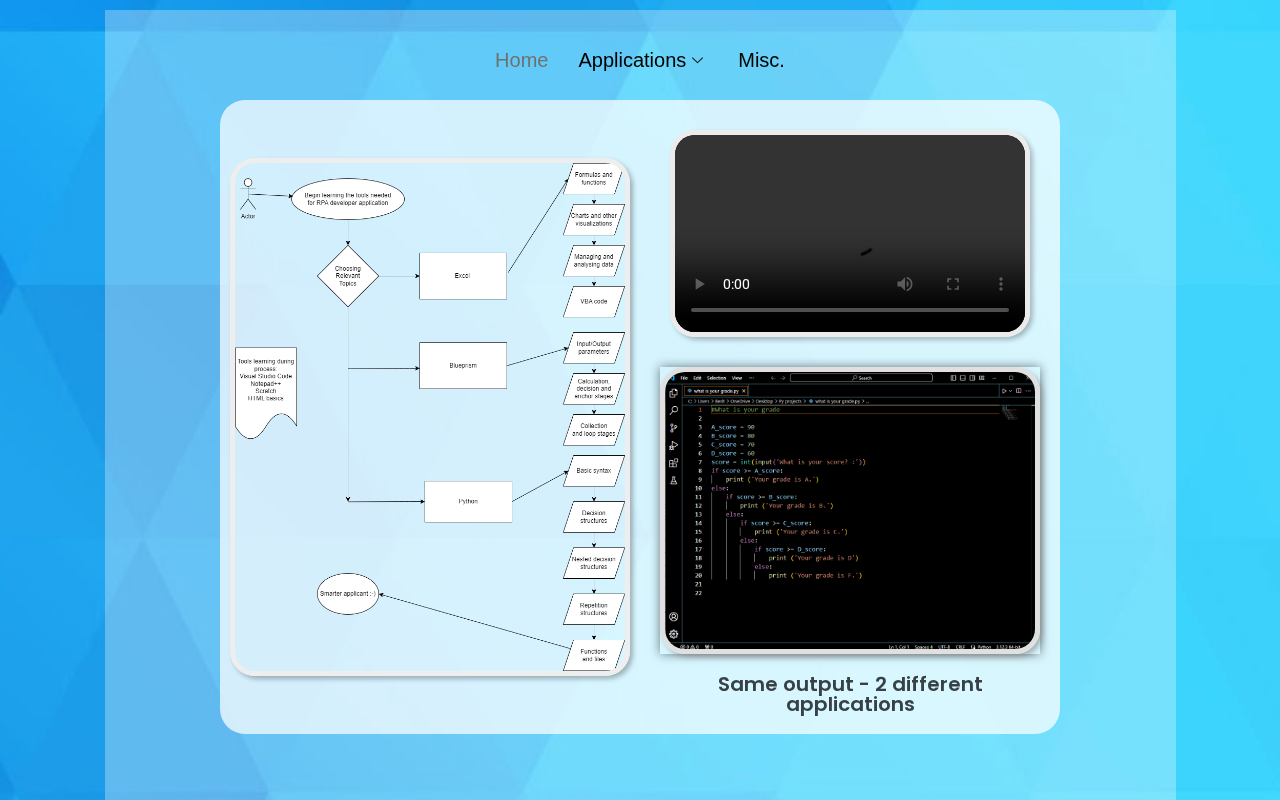Mute the video with the speaker icon
This screenshot has width=1280, height=800.
(x=904, y=284)
